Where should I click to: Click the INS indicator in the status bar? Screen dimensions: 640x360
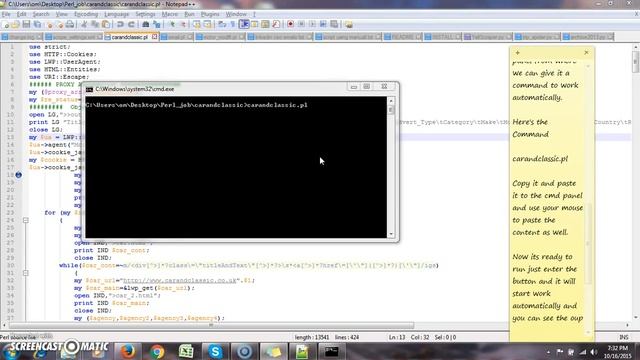click(624, 338)
